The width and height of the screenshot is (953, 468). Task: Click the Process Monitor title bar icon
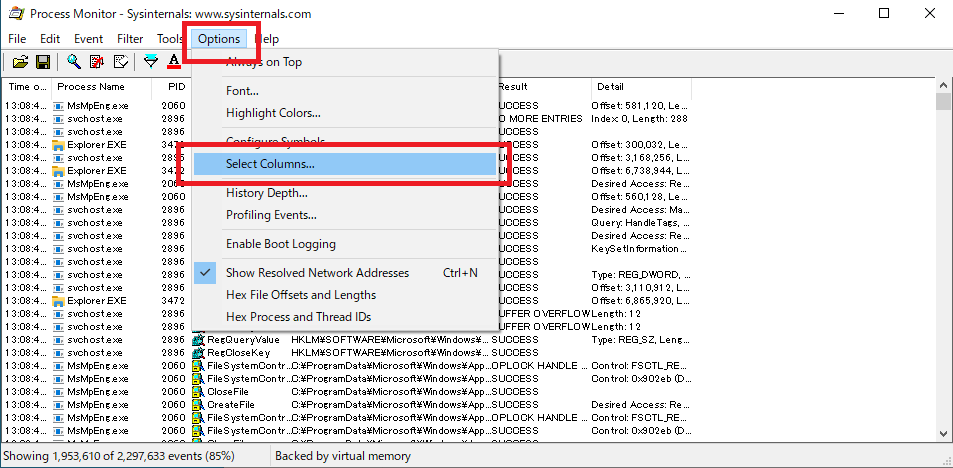click(x=16, y=13)
